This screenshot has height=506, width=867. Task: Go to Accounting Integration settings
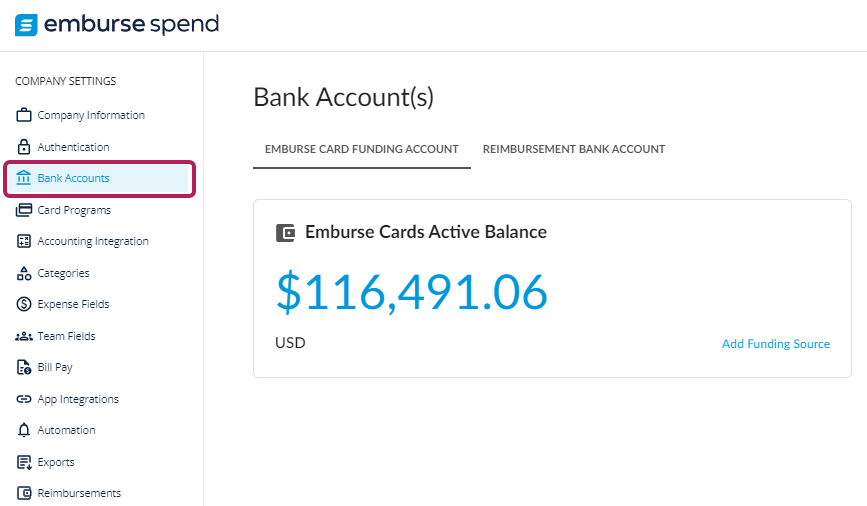coord(93,241)
